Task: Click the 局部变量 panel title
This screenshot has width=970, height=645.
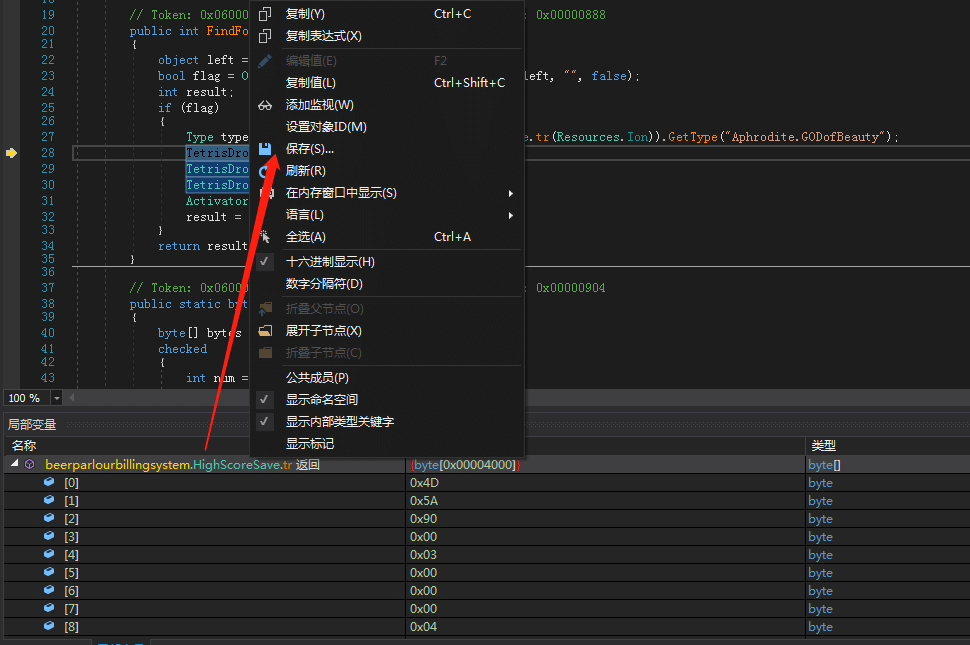Action: click(x=32, y=424)
